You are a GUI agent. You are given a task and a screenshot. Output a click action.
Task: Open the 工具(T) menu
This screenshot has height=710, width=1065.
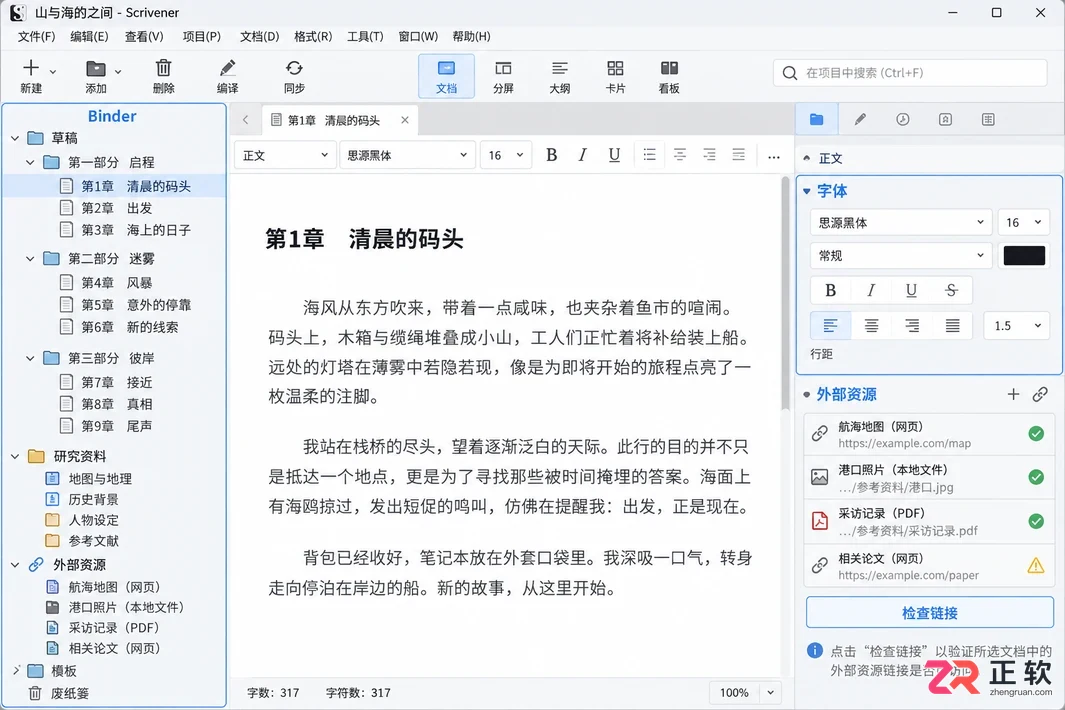[365, 36]
